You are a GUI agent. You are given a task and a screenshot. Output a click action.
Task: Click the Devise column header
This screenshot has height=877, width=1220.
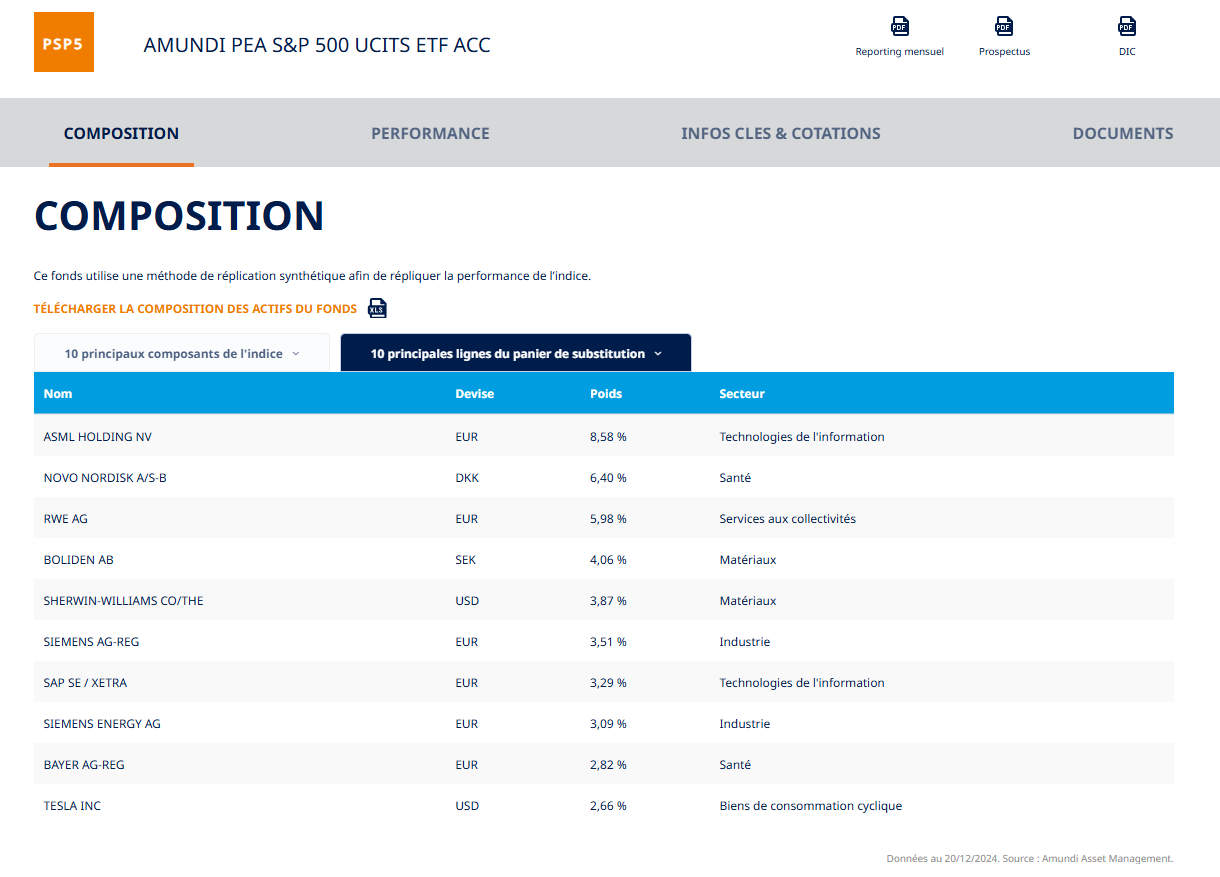pos(475,394)
